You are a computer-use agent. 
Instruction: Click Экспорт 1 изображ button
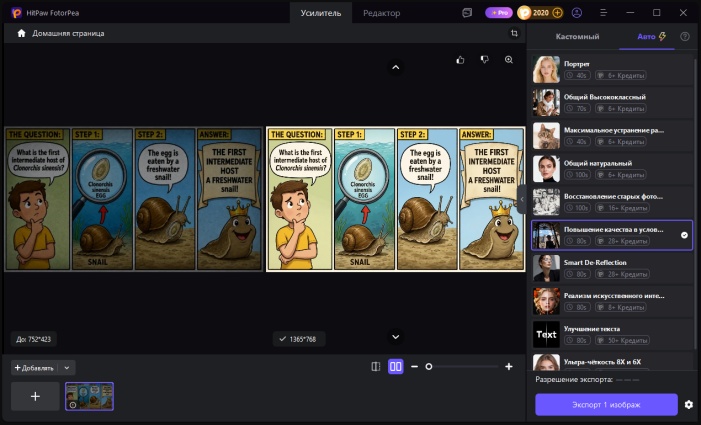coord(606,404)
